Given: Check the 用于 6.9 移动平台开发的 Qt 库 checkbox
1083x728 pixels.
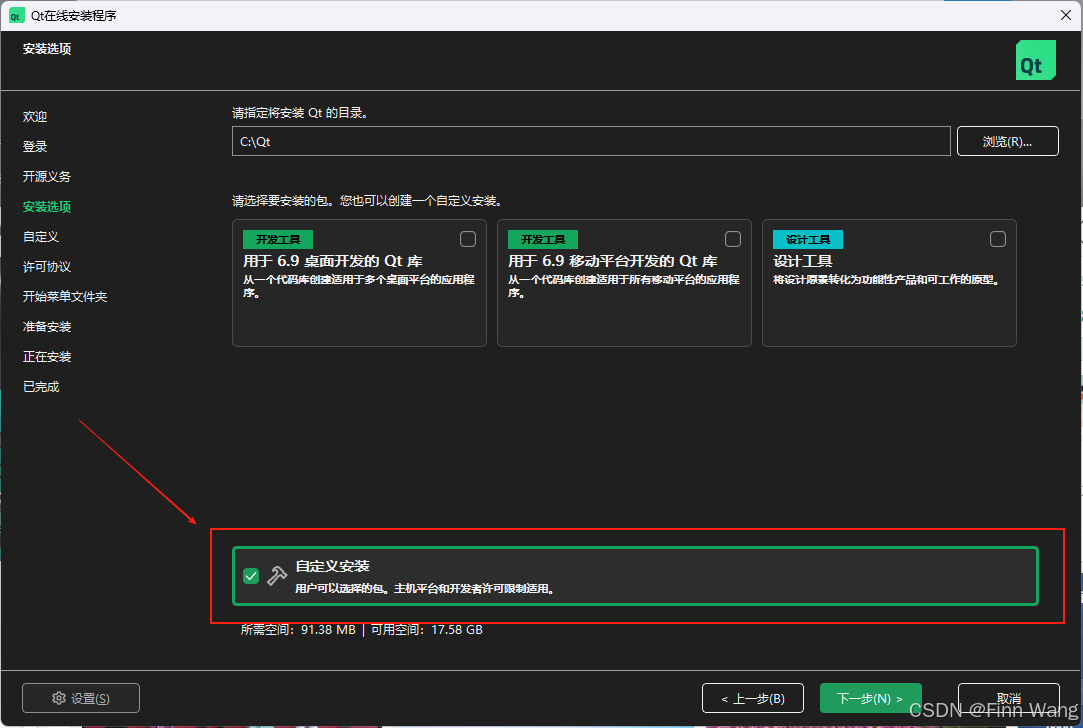Looking at the screenshot, I should [x=733, y=239].
